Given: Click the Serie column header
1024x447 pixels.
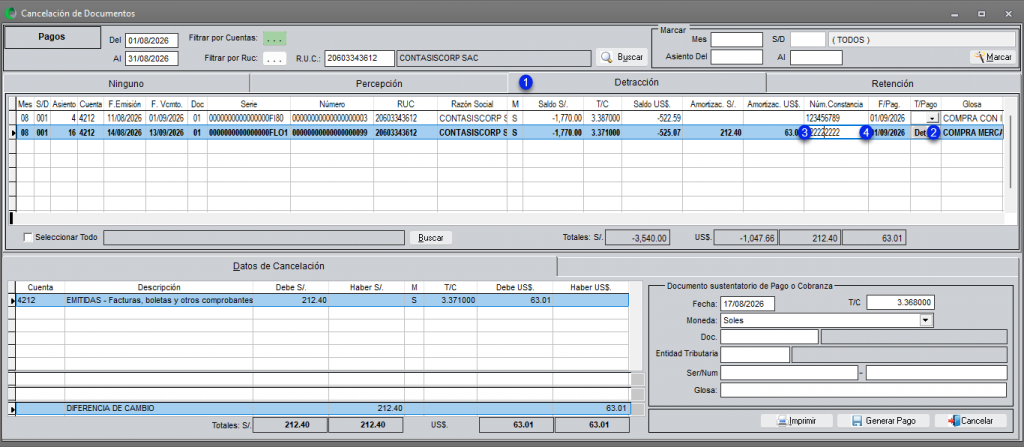Looking at the screenshot, I should [249, 104].
